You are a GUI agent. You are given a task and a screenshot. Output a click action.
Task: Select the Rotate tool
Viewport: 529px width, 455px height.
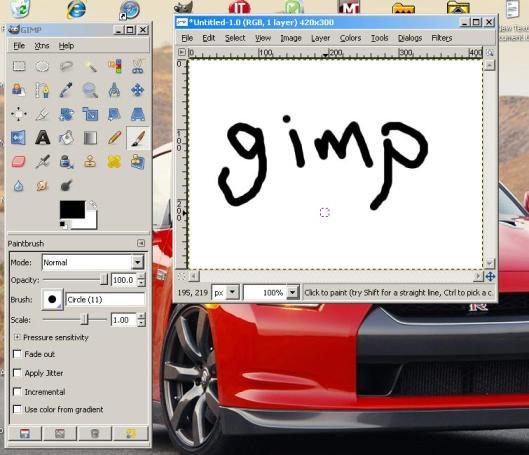tap(66, 114)
